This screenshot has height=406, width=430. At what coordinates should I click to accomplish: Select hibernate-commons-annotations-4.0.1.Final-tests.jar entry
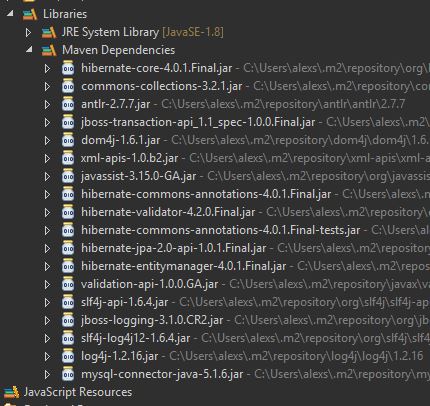click(221, 230)
